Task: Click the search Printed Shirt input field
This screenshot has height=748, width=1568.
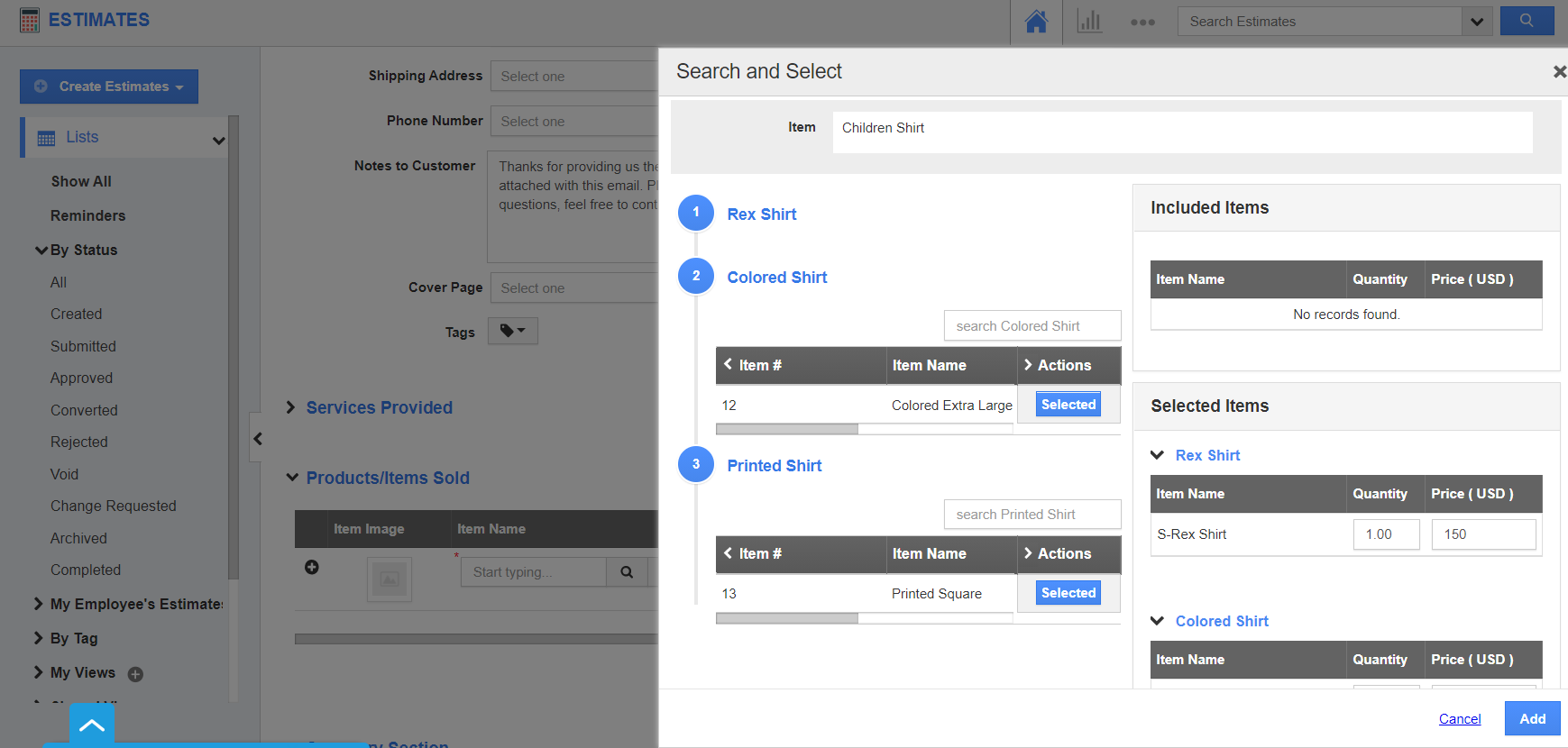Action: 1032,515
